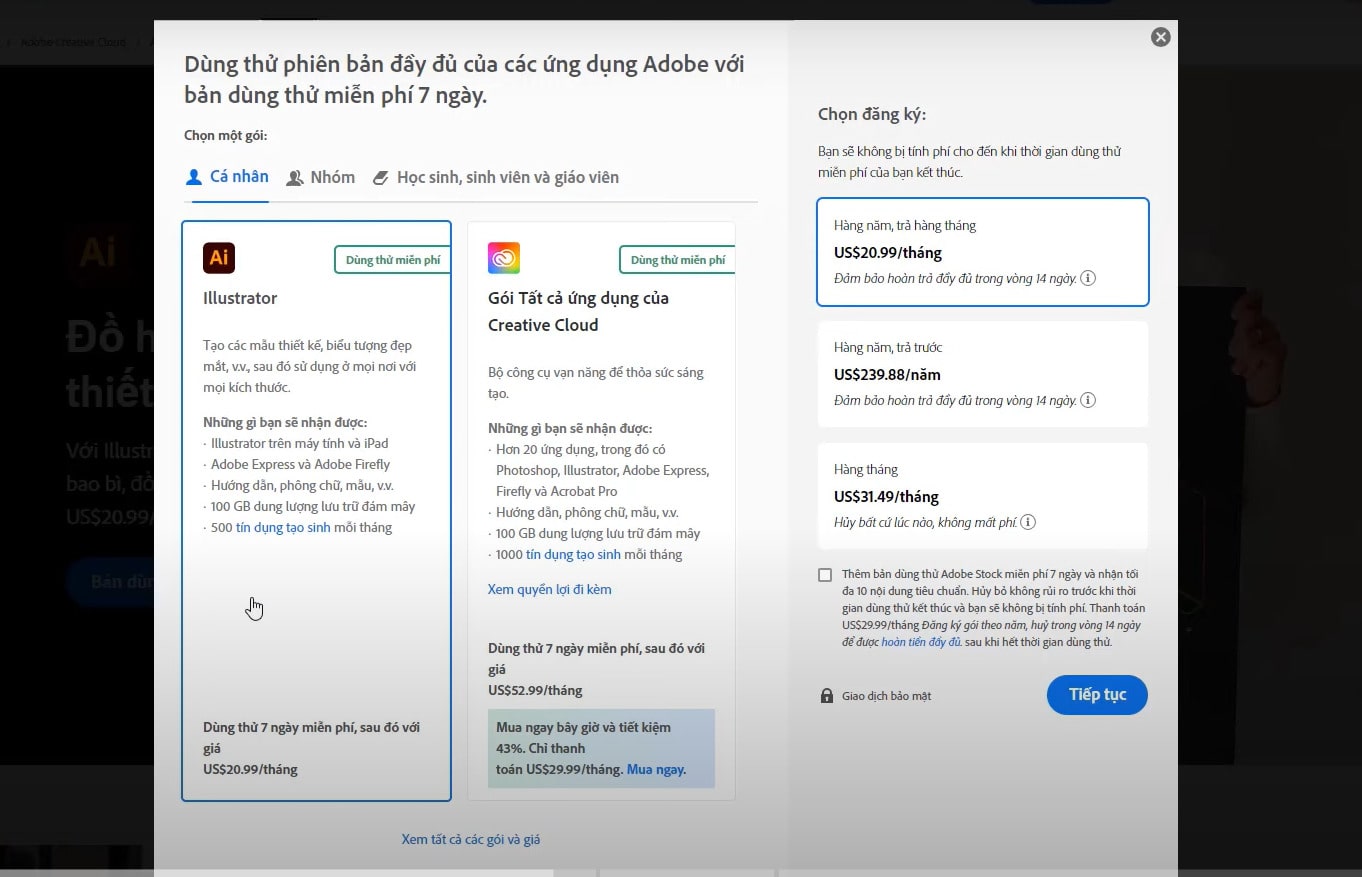Select the Illustrator plan card title

pos(240,298)
